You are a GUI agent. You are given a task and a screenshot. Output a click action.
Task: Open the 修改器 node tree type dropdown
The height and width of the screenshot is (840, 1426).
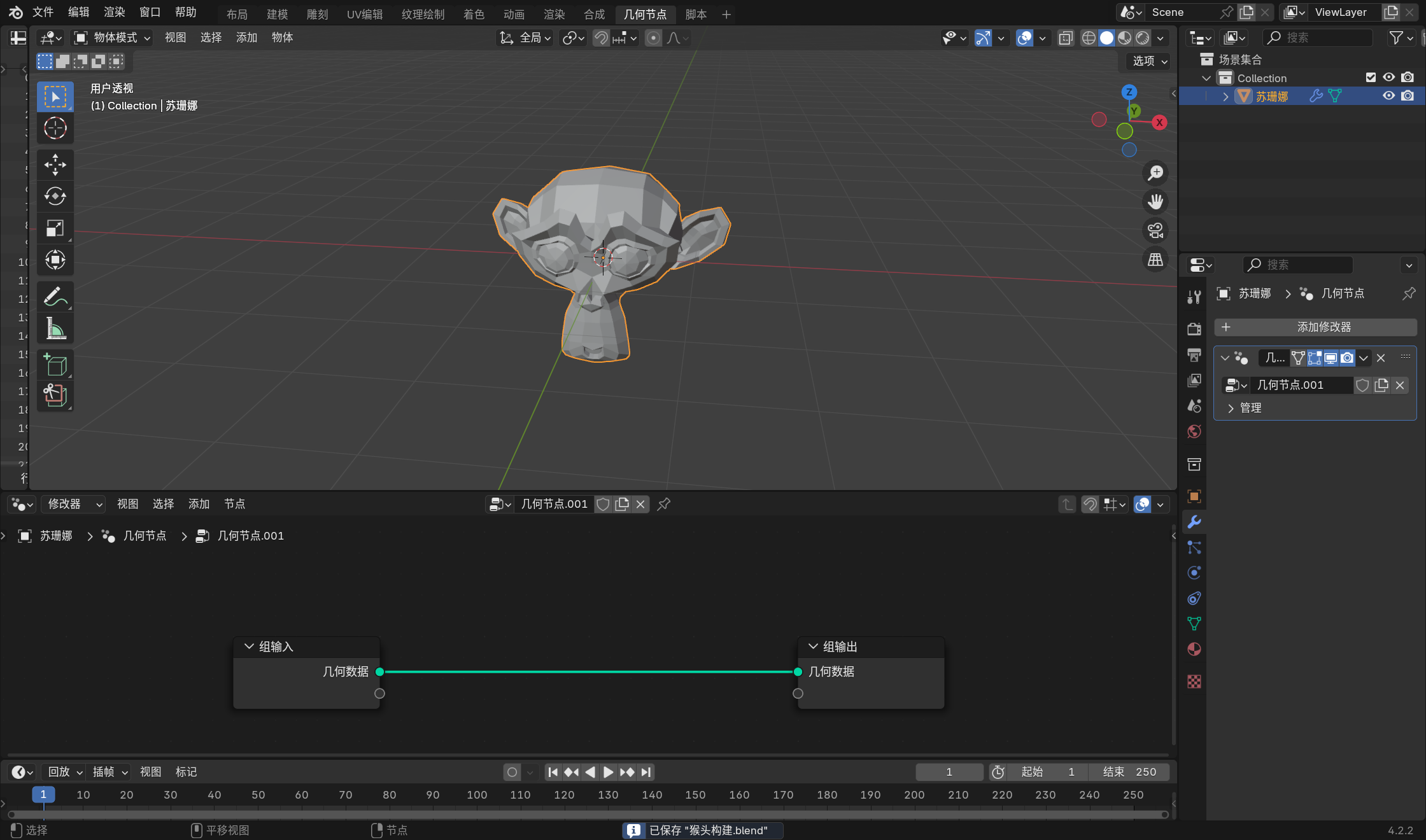74,504
